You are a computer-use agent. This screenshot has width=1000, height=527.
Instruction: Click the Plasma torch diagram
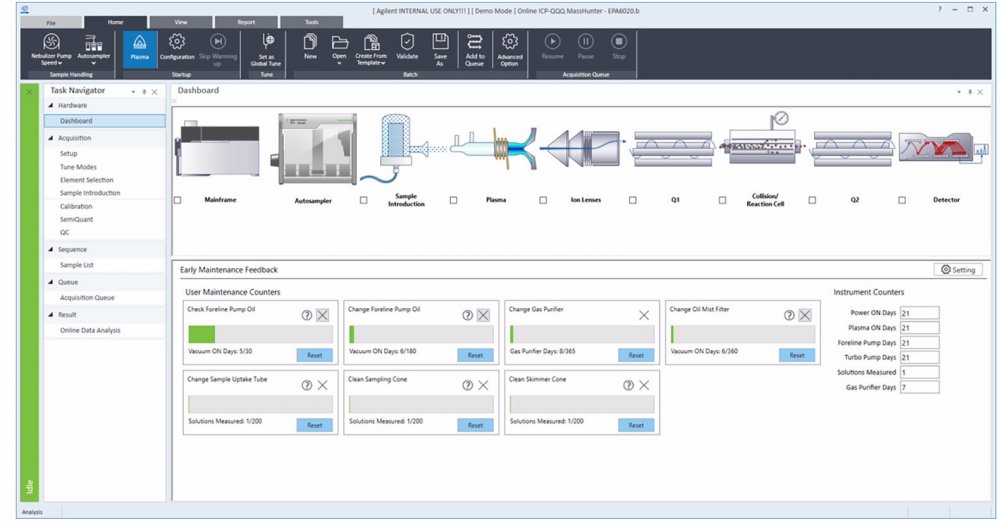coord(495,148)
